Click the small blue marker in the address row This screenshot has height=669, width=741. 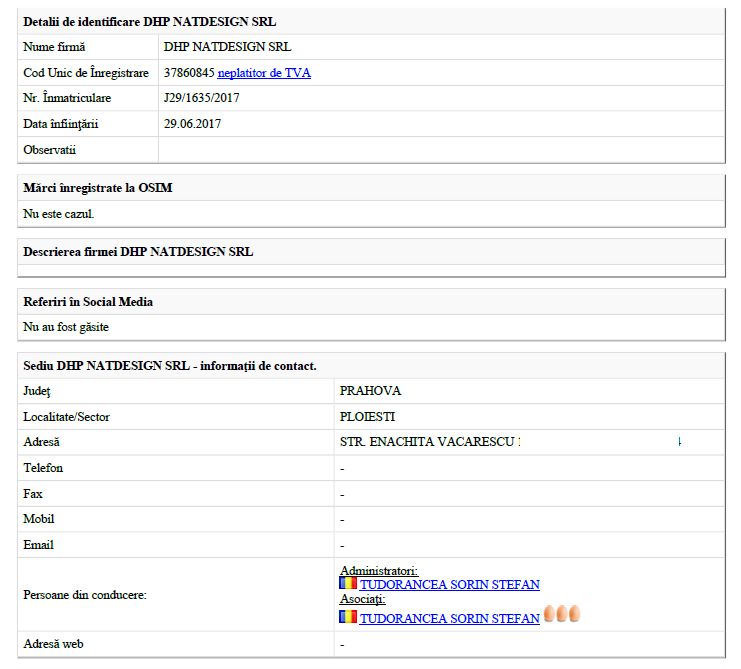point(679,441)
